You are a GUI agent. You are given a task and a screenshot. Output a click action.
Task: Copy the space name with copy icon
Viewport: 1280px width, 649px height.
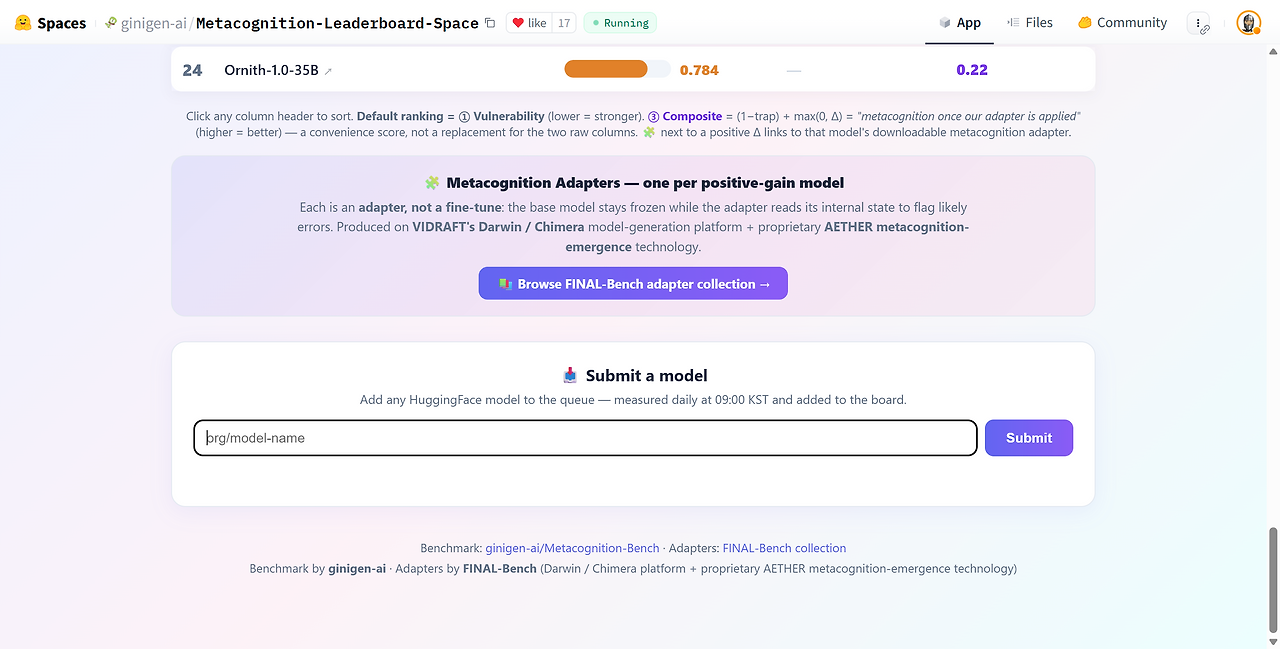tap(490, 23)
